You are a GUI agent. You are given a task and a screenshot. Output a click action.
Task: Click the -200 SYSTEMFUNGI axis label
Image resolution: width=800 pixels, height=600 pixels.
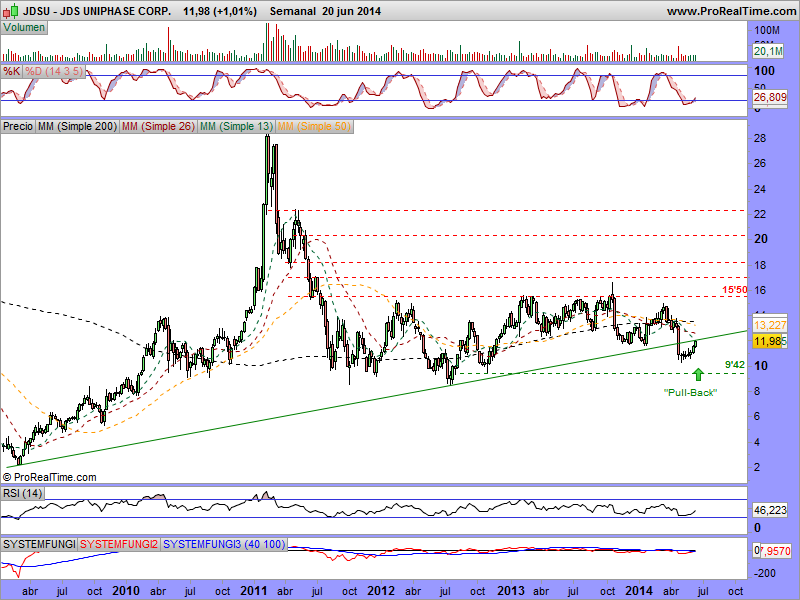click(x=765, y=573)
